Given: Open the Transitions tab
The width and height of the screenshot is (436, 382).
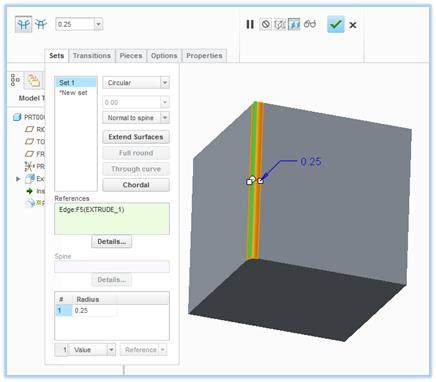Looking at the screenshot, I should [92, 56].
